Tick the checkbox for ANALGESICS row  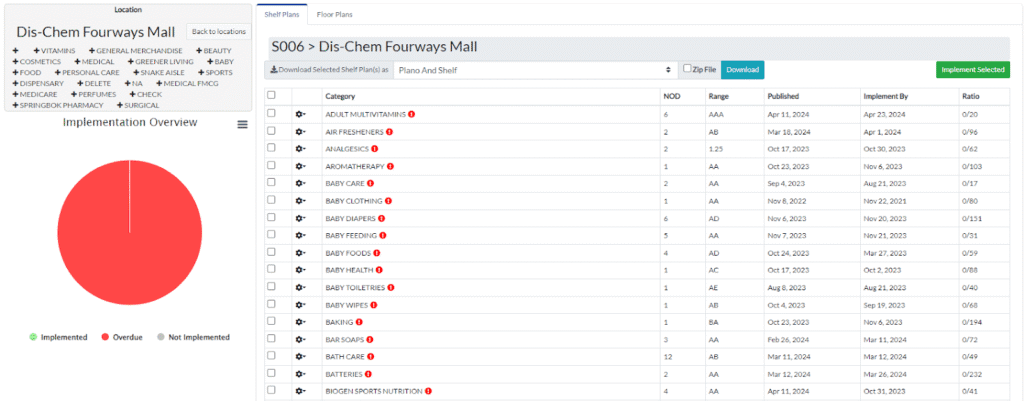click(x=271, y=149)
